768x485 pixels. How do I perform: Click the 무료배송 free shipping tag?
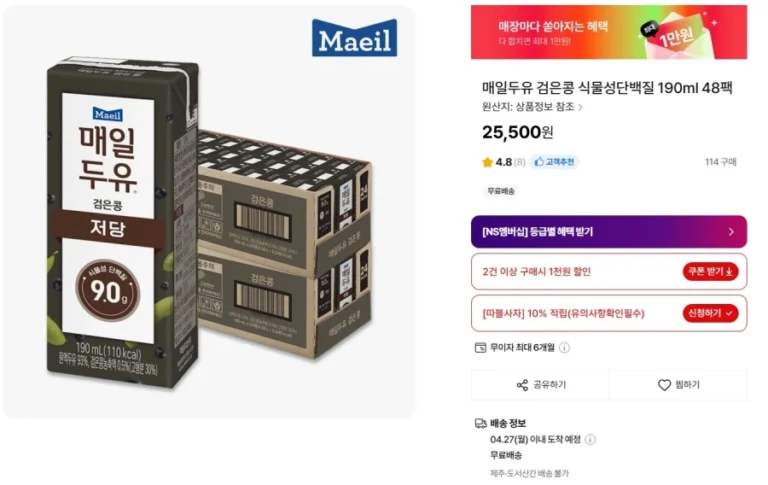[500, 190]
